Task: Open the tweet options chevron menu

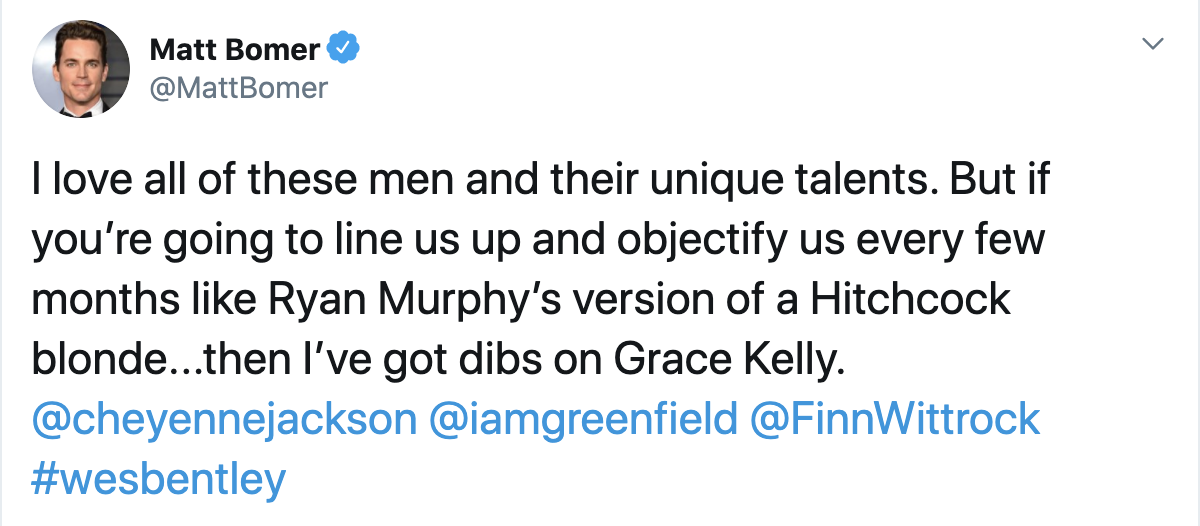Action: [x=1153, y=45]
